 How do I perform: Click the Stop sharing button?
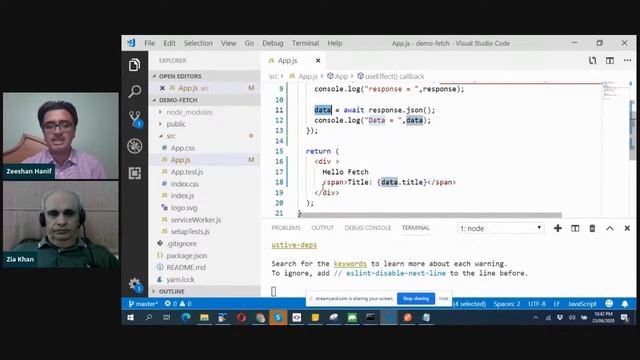[416, 298]
